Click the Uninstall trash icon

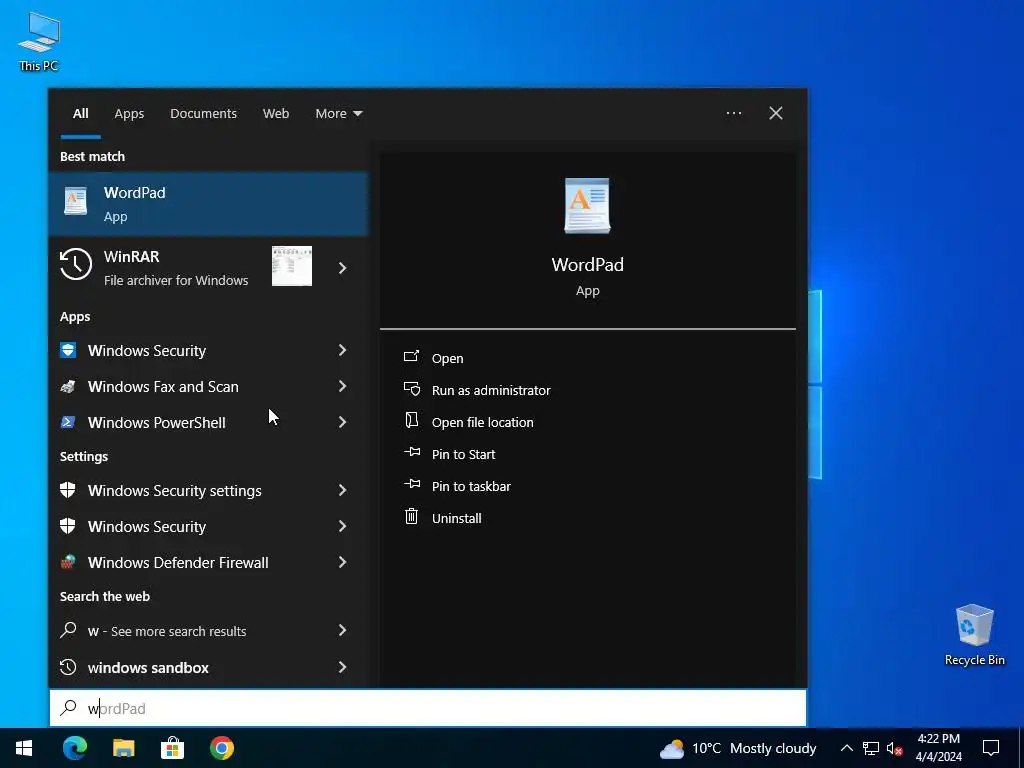point(411,517)
